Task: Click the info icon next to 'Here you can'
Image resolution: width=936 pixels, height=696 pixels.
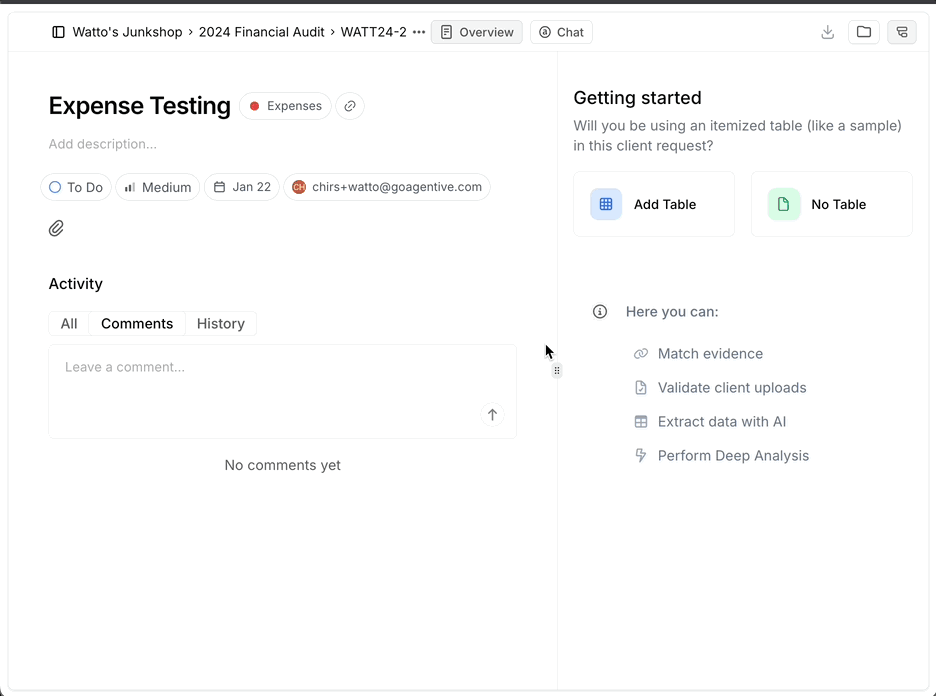Action: click(599, 311)
